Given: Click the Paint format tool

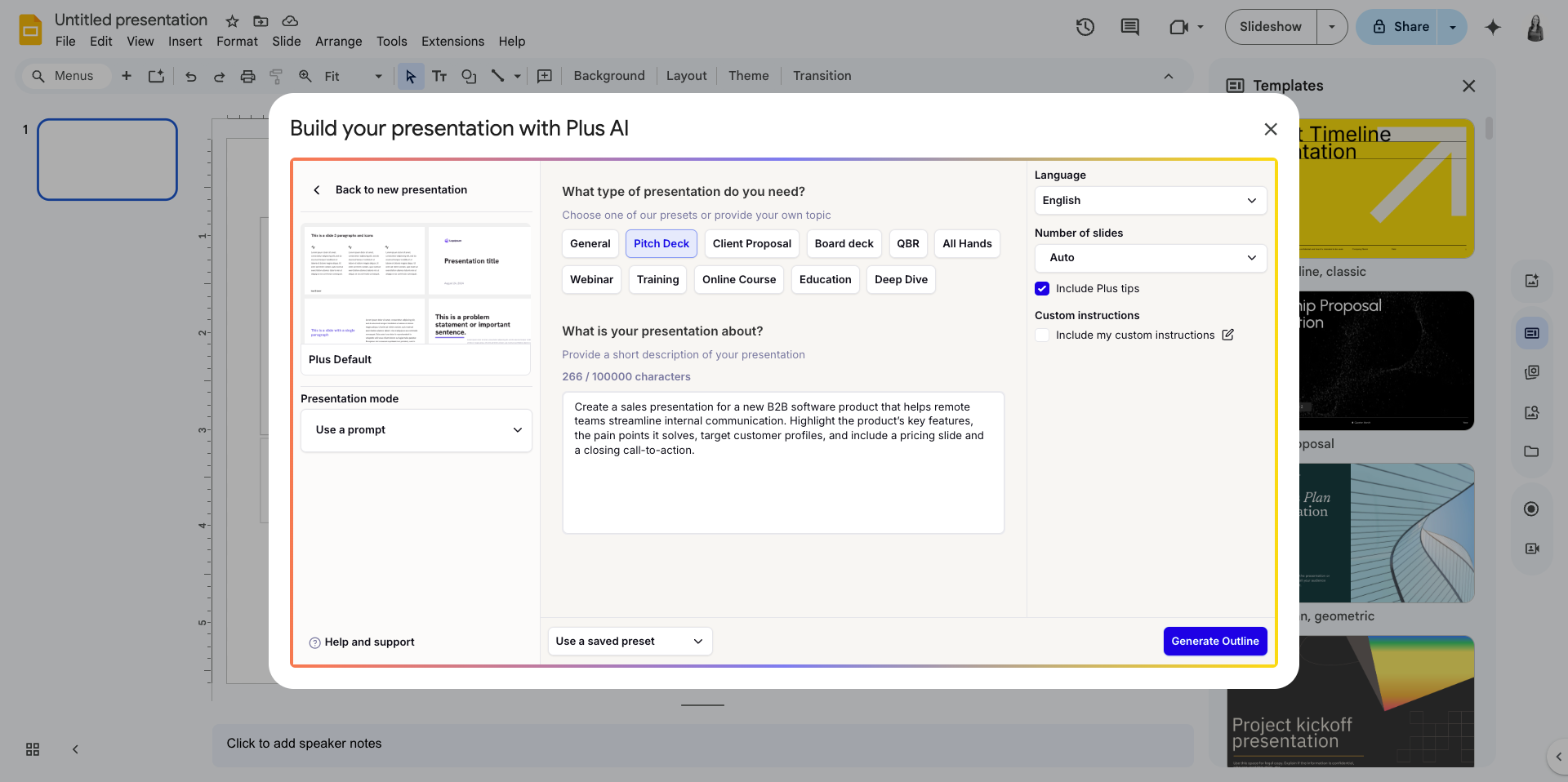Looking at the screenshot, I should 276,76.
